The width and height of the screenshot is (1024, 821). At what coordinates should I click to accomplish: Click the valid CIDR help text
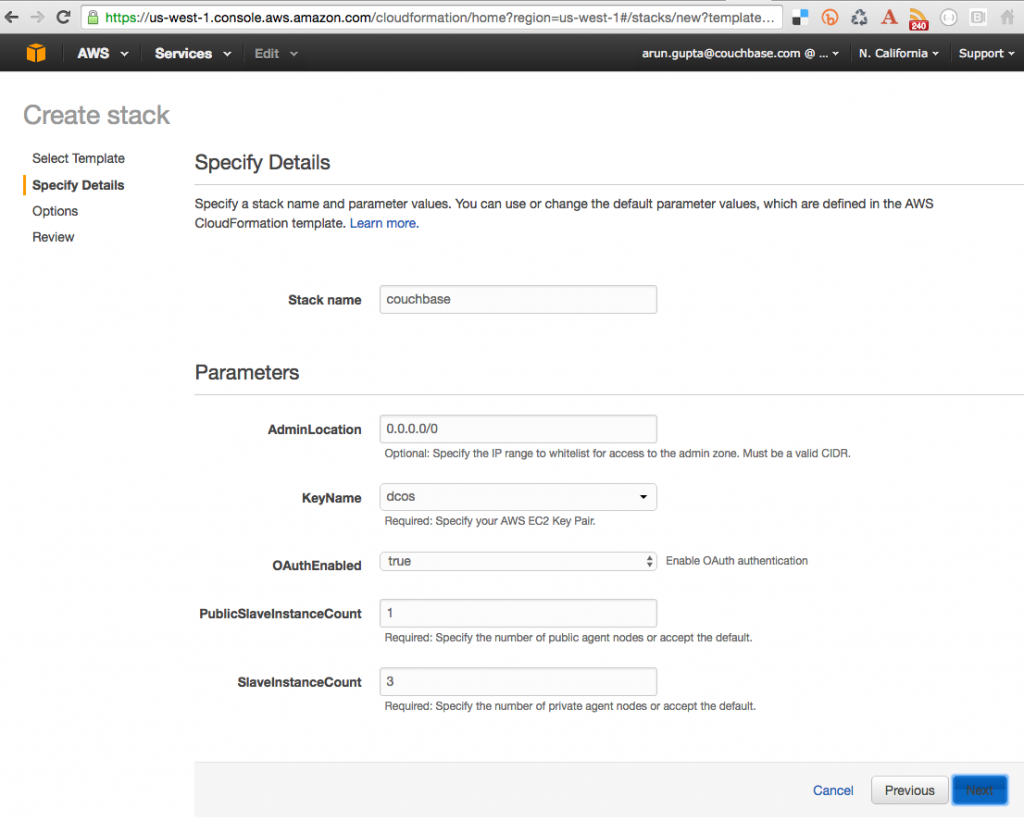(x=617, y=453)
